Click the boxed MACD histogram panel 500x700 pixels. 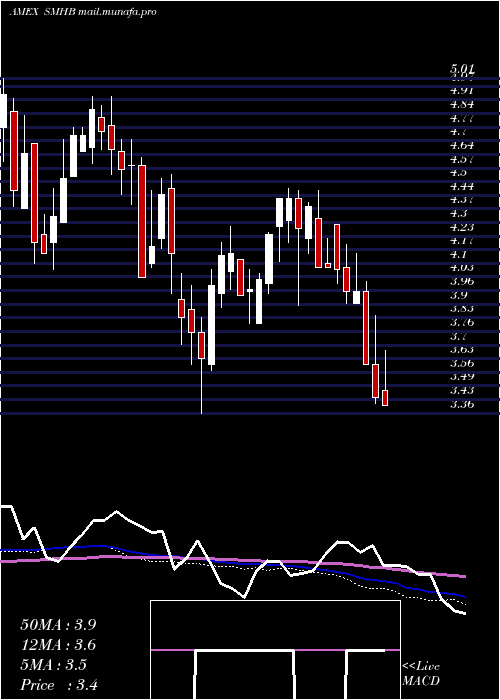coord(275,650)
